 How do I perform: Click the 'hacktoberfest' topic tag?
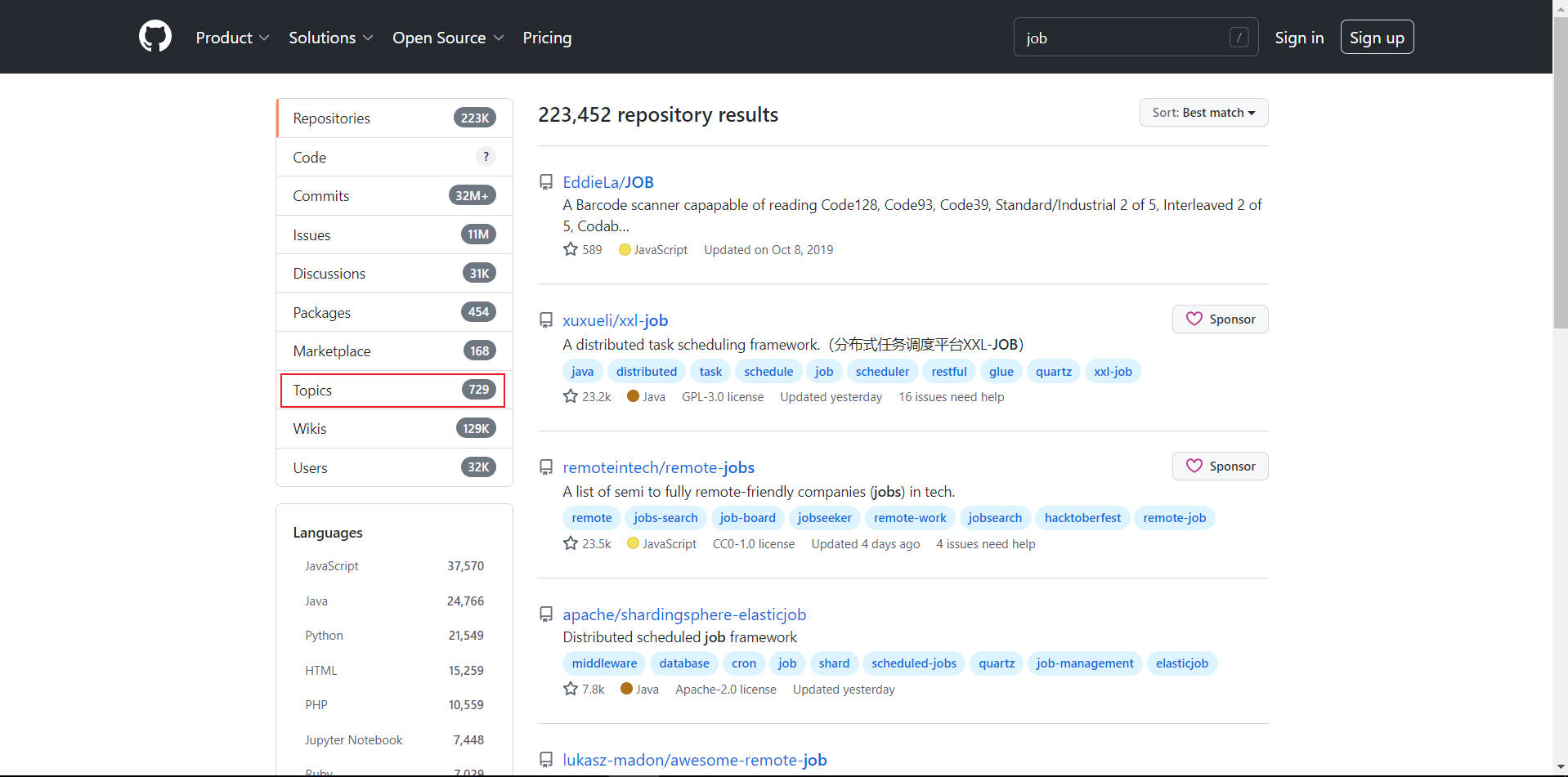click(1082, 518)
